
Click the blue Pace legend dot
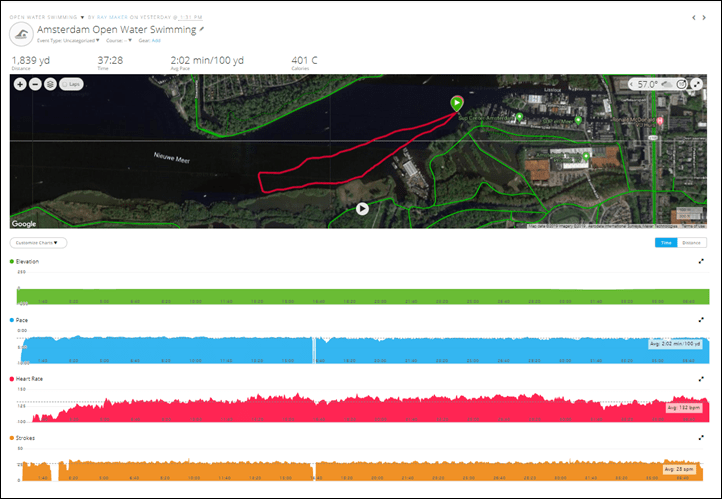point(12,320)
